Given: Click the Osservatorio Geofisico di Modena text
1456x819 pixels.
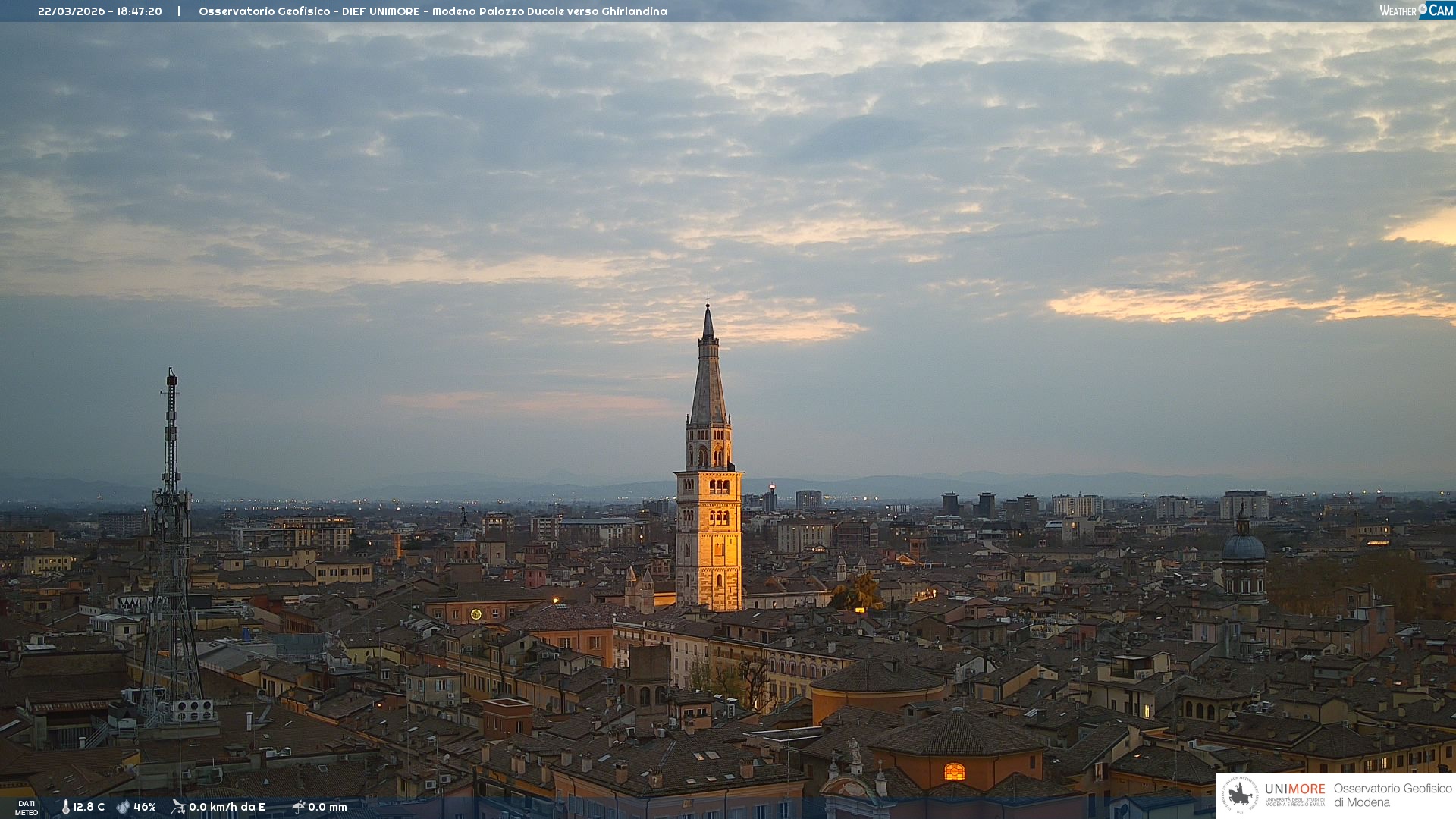Looking at the screenshot, I should click(1392, 795).
